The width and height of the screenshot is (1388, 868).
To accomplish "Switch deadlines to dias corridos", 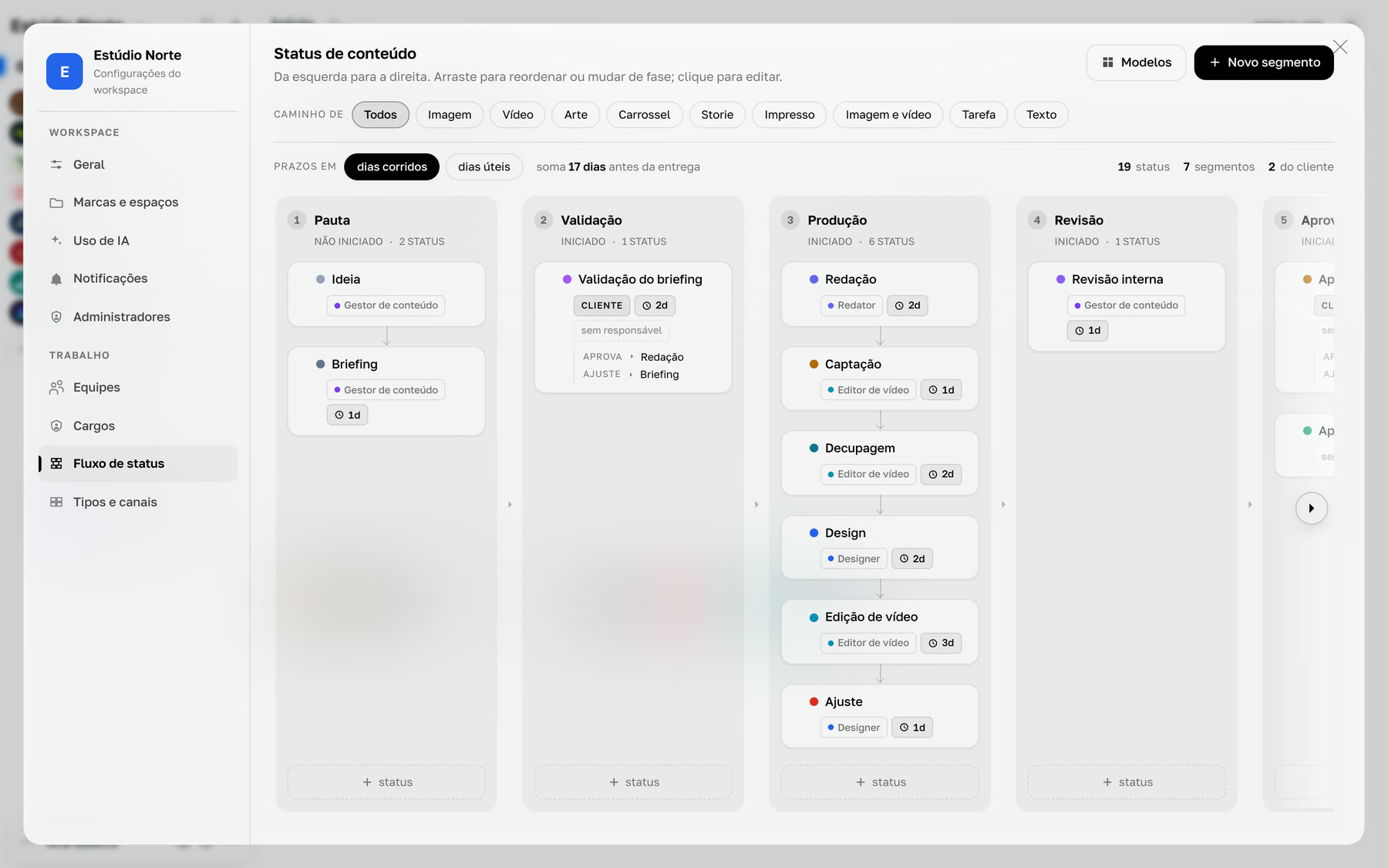I will (392, 167).
